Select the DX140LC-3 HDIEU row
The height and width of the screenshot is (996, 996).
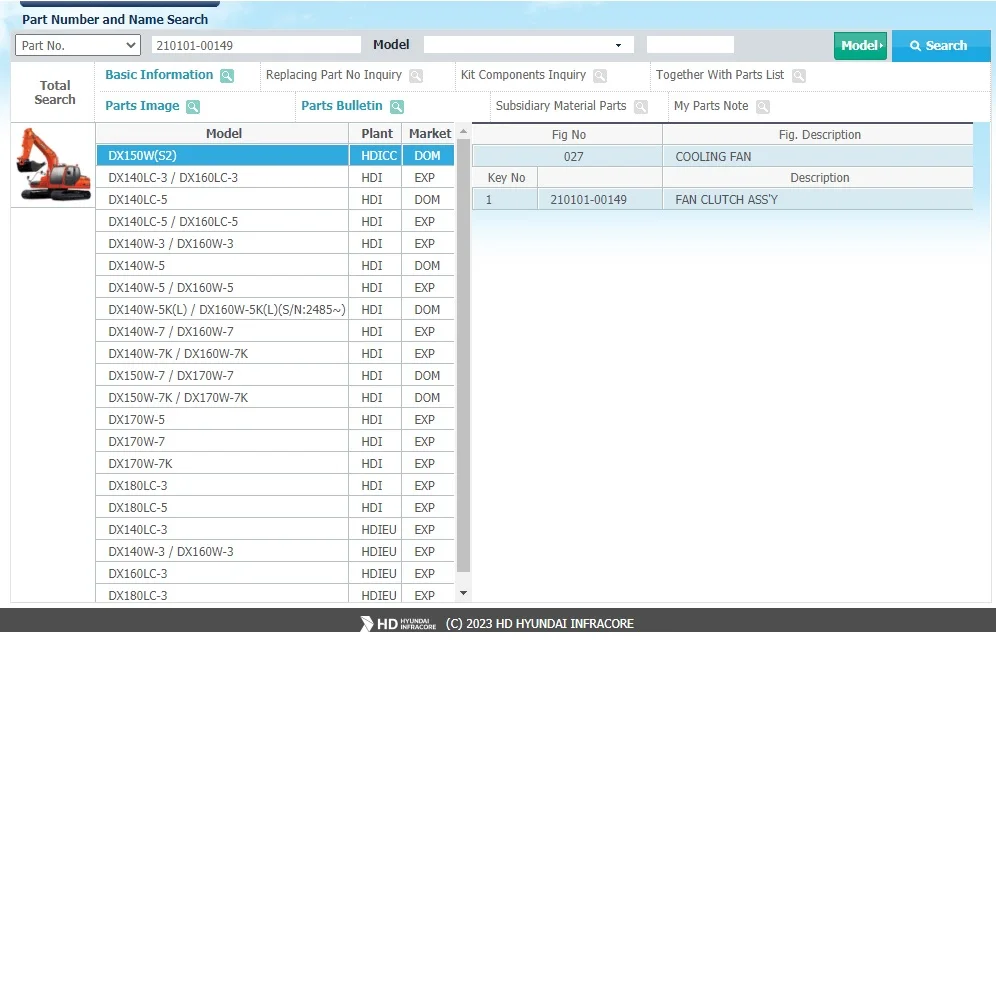tap(275, 530)
